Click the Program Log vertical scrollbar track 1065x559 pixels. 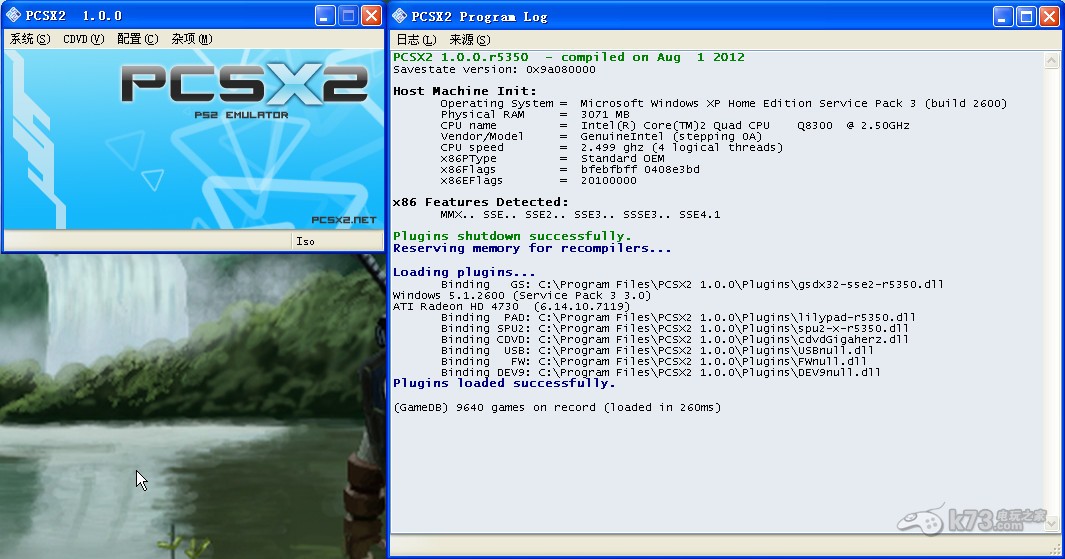pyautogui.click(x=1052, y=300)
